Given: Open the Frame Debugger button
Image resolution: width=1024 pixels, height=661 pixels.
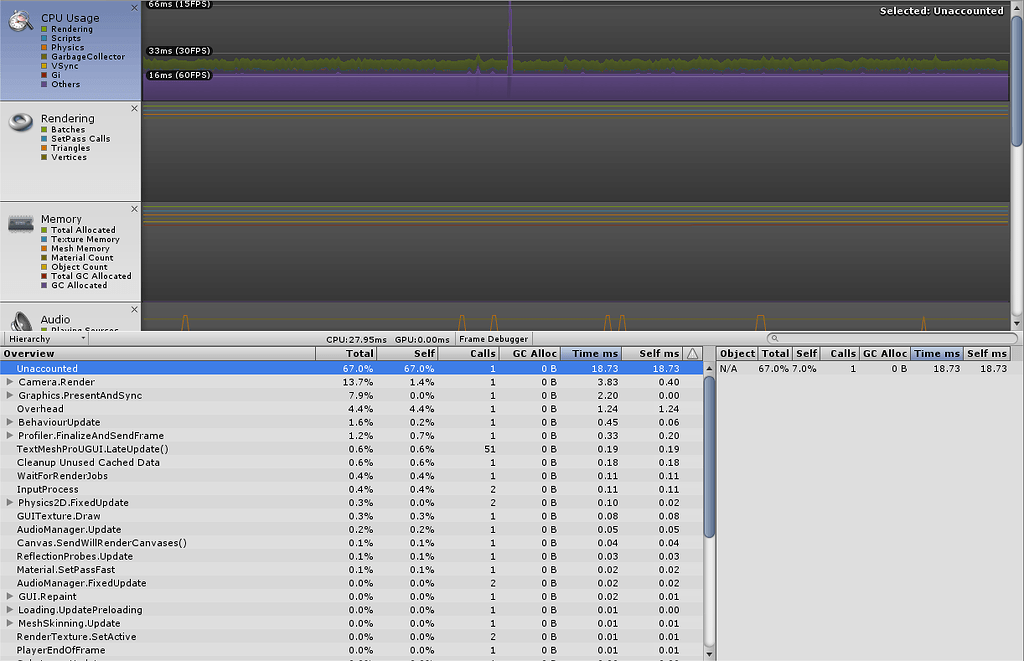Looking at the screenshot, I should [494, 339].
